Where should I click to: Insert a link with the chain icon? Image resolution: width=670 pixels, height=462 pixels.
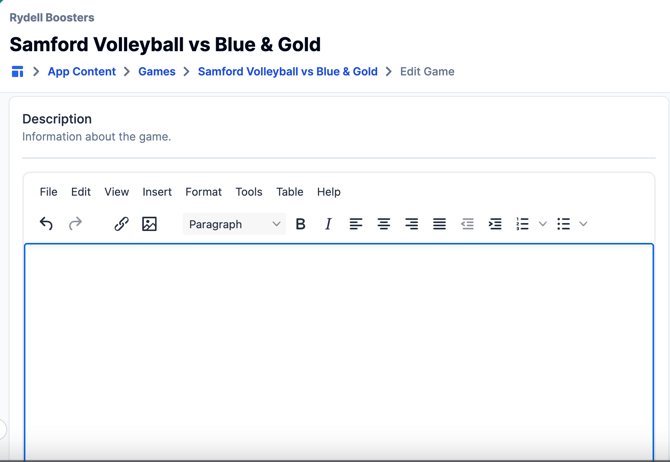coord(121,224)
